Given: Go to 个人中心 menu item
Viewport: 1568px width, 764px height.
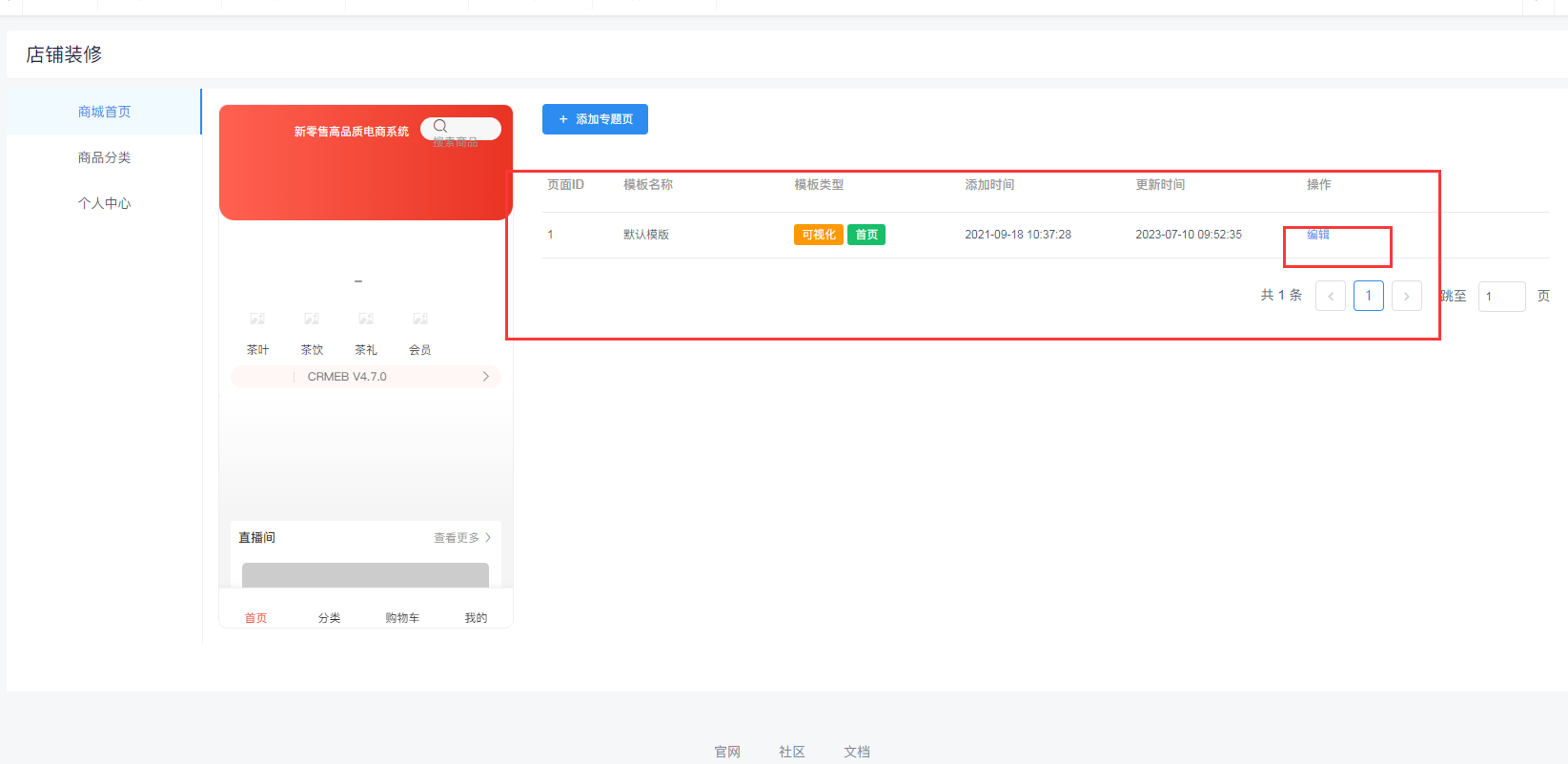Looking at the screenshot, I should coord(104,203).
